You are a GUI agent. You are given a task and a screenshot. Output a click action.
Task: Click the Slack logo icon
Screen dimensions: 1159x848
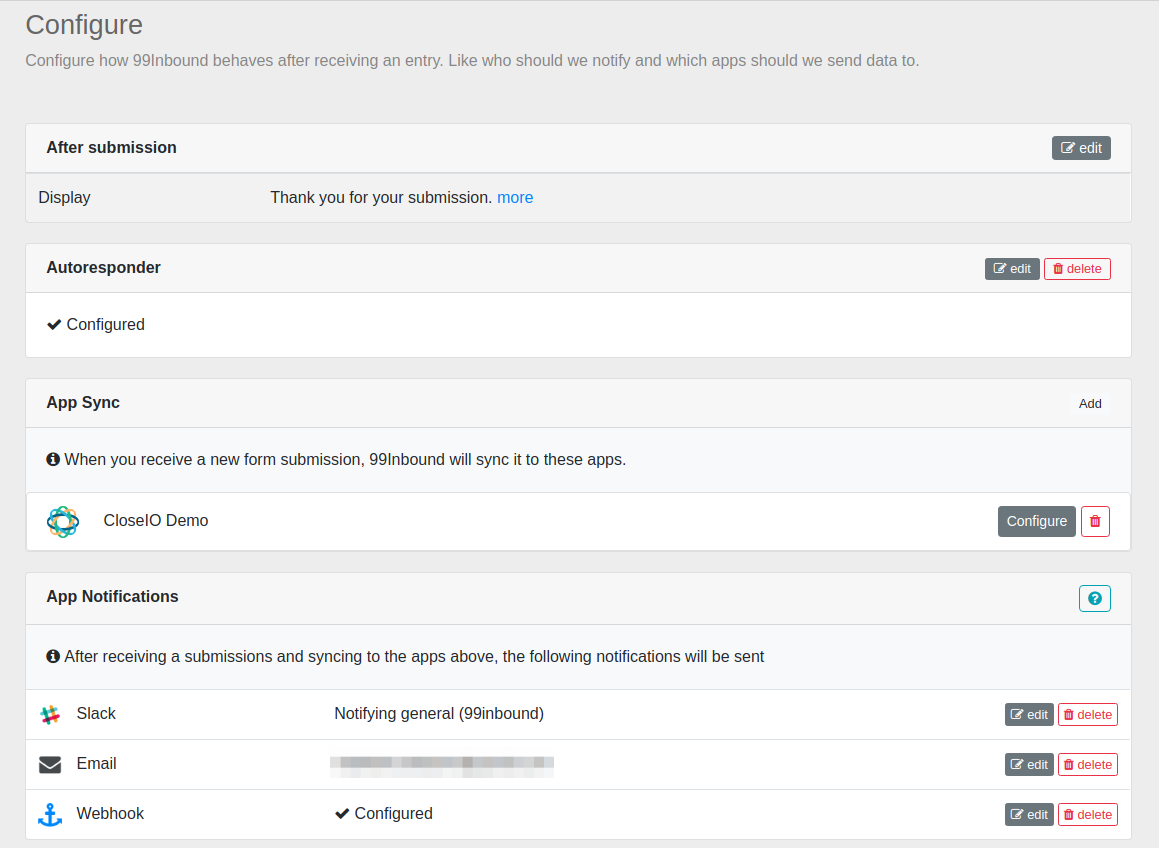[50, 714]
